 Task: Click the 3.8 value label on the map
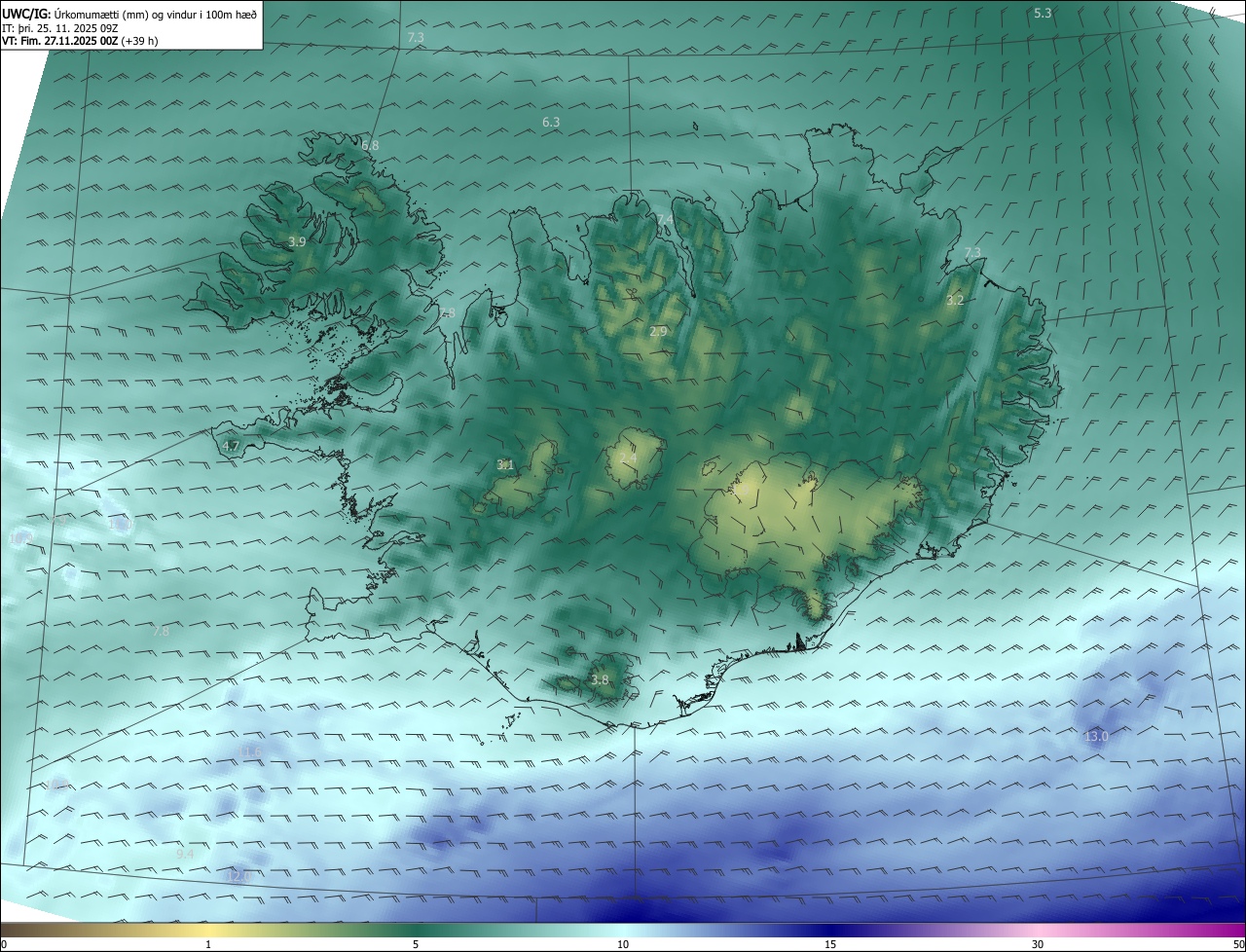click(600, 679)
